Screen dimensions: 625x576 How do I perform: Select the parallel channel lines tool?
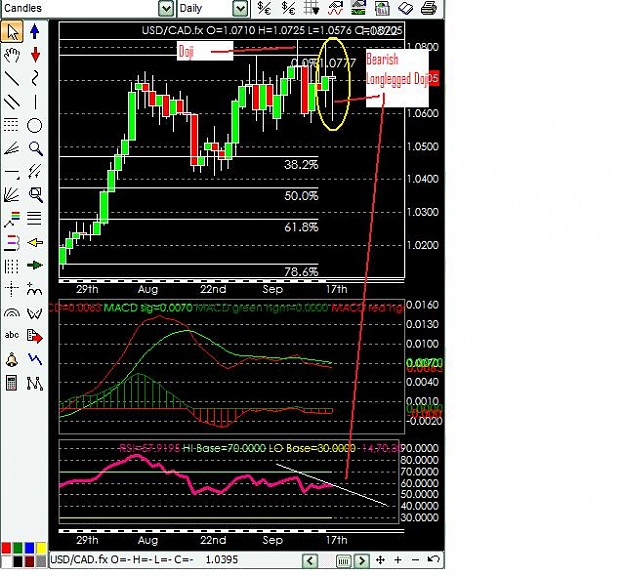[12, 102]
